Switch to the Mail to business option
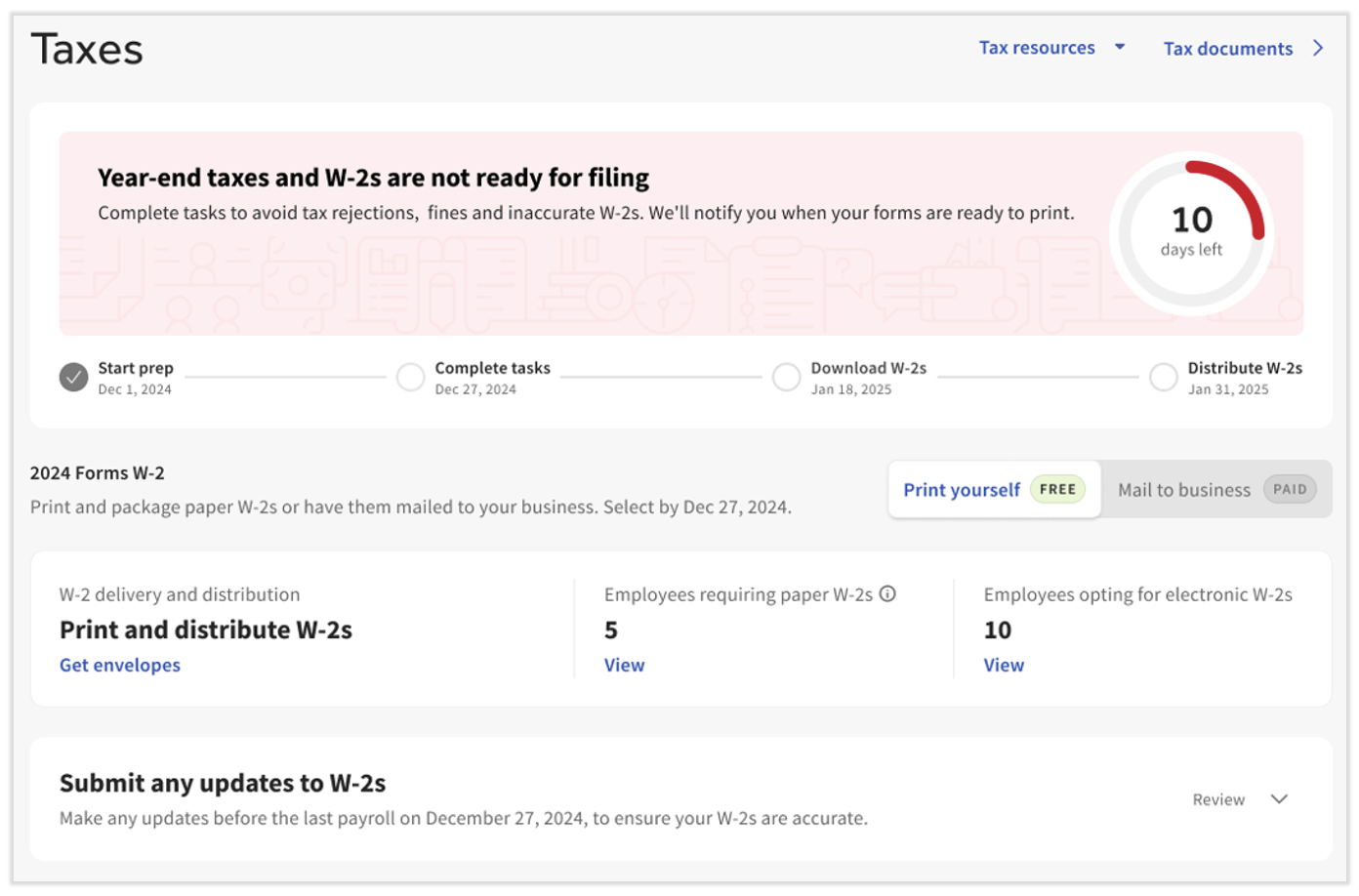Screen dimensions: 1359x896 pos(1184,489)
